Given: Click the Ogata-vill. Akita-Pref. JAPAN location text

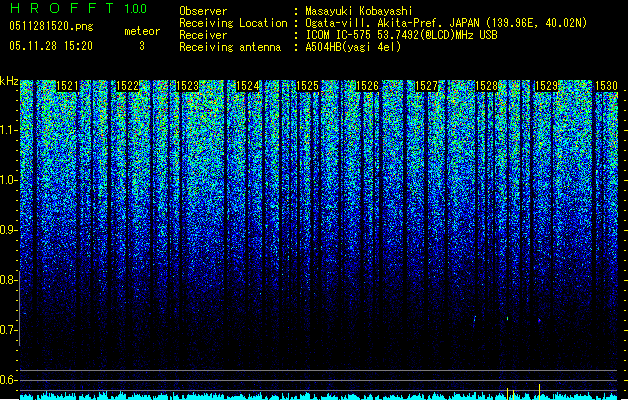Looking at the screenshot, I should click(446, 23).
